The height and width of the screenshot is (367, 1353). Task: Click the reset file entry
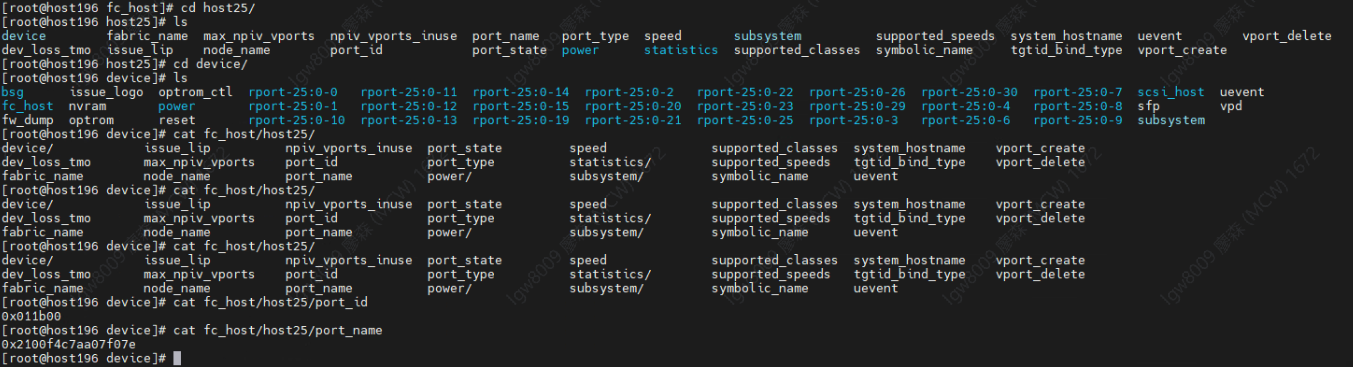pos(178,120)
